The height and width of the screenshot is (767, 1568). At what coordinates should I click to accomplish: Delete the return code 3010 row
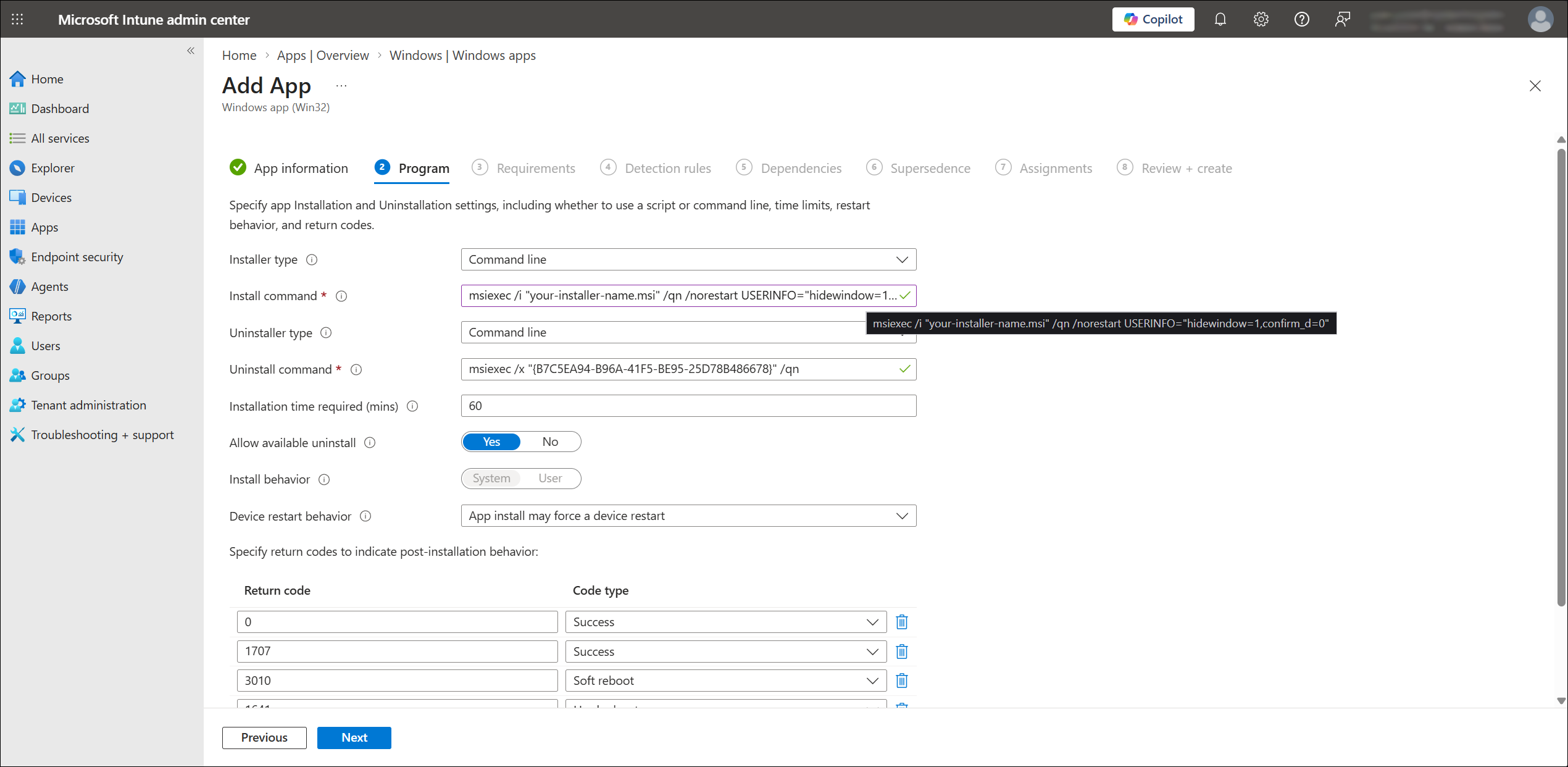pyautogui.click(x=902, y=681)
